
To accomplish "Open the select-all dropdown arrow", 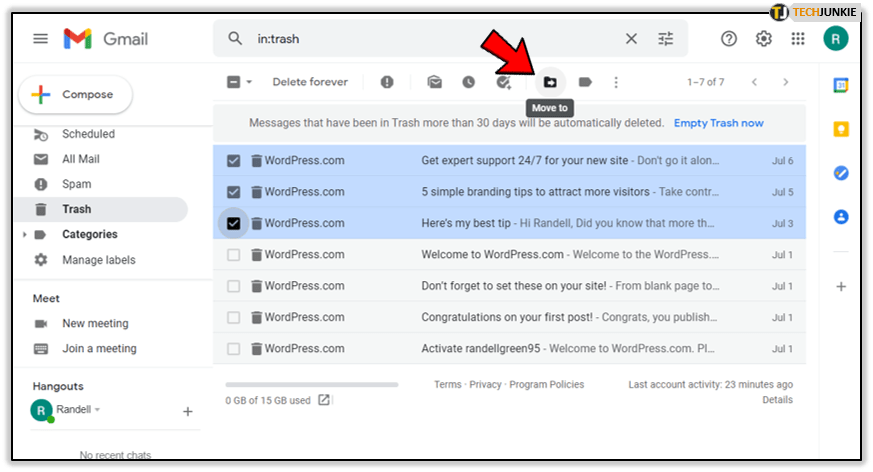I will (249, 82).
